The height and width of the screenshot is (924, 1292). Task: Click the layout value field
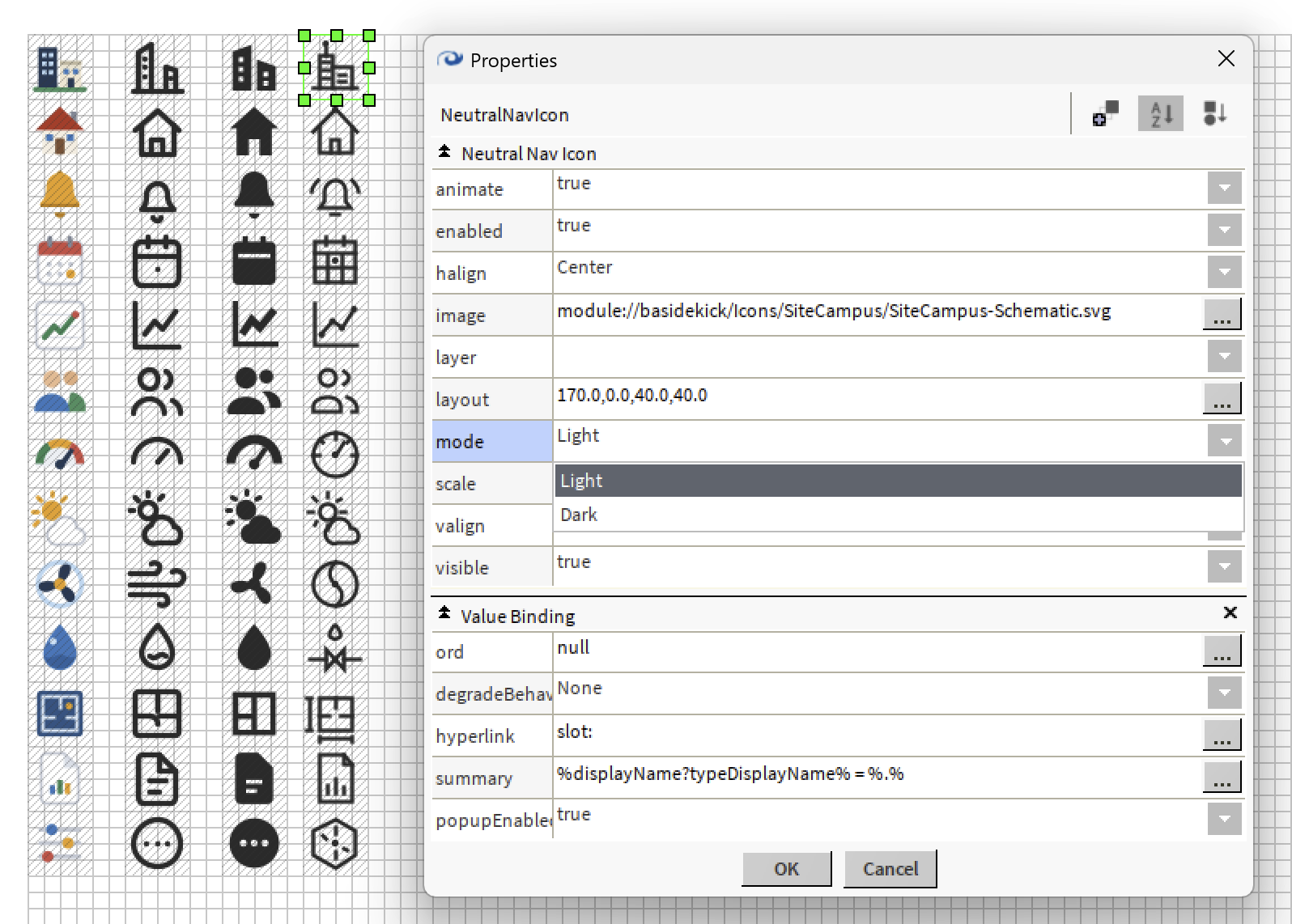(x=878, y=398)
